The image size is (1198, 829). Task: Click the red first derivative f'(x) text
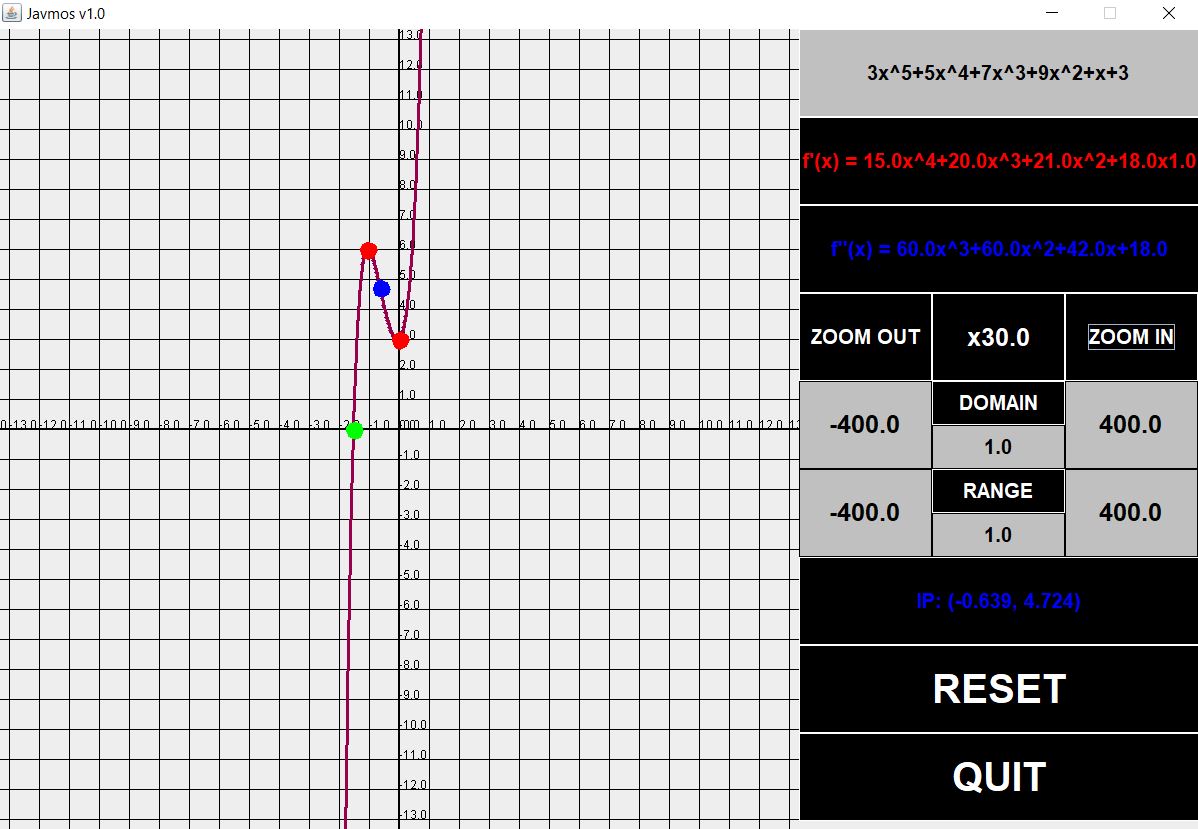pos(999,161)
